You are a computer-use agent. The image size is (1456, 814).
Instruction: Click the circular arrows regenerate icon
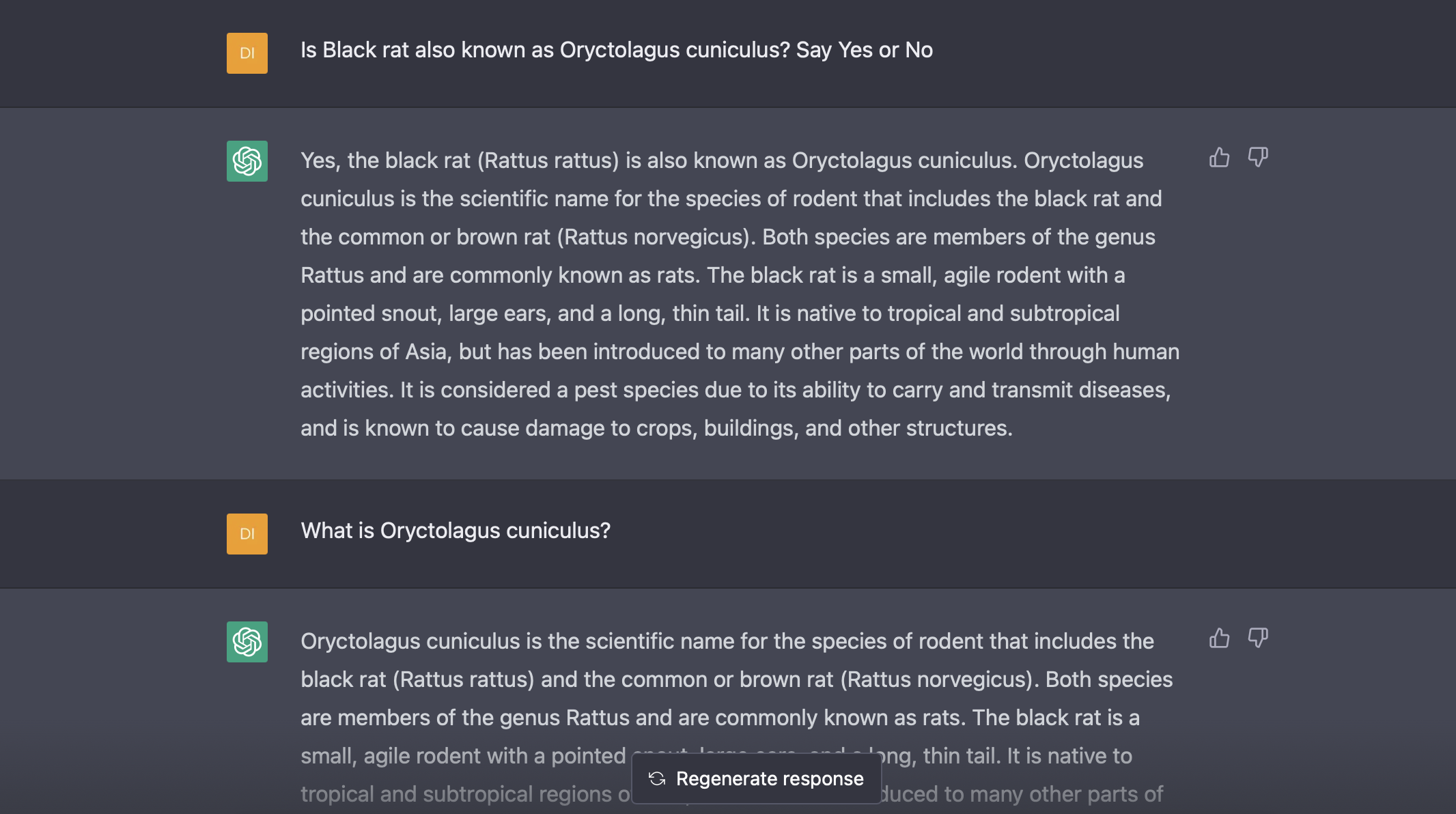pyautogui.click(x=657, y=779)
